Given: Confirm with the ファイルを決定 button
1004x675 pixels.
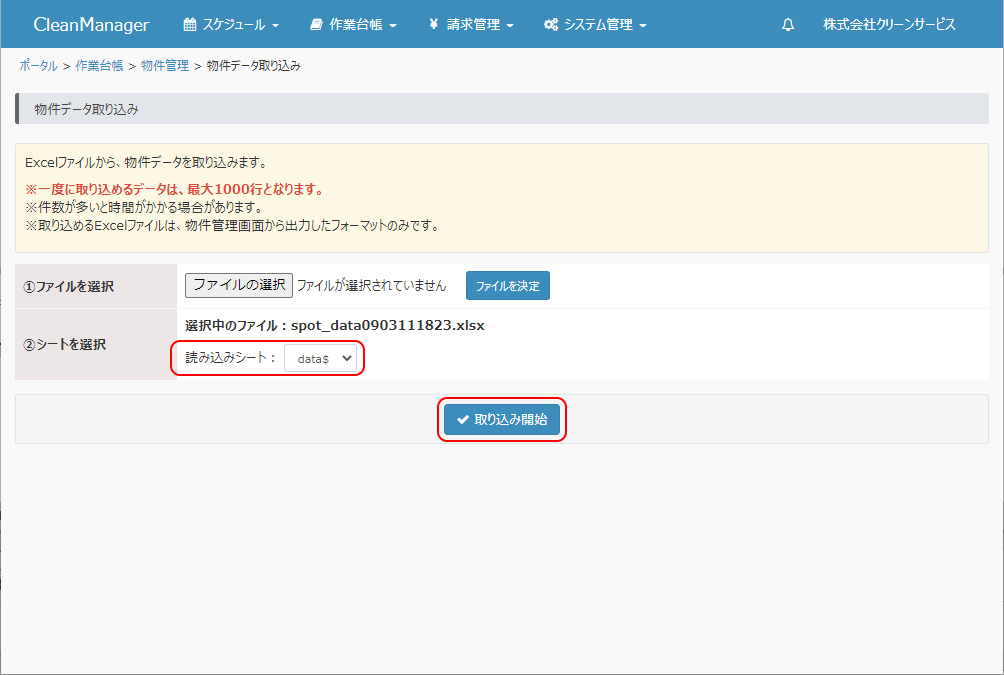Looking at the screenshot, I should pyautogui.click(x=507, y=286).
